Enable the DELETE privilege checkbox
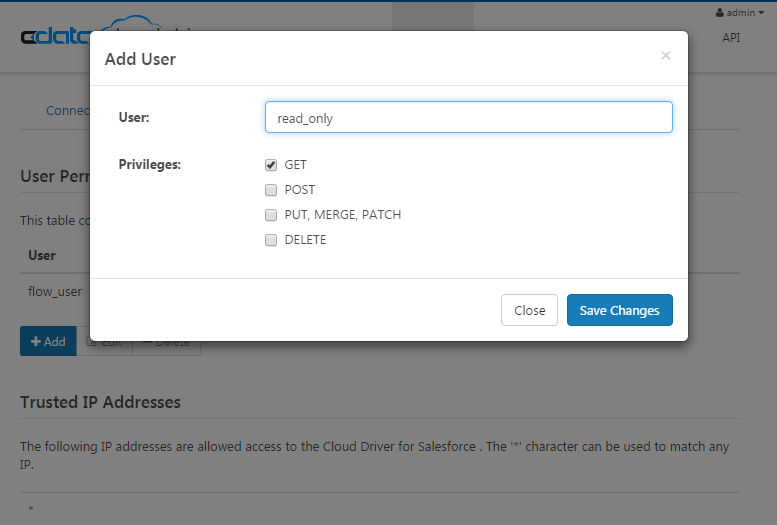This screenshot has height=525, width=777. 271,240
